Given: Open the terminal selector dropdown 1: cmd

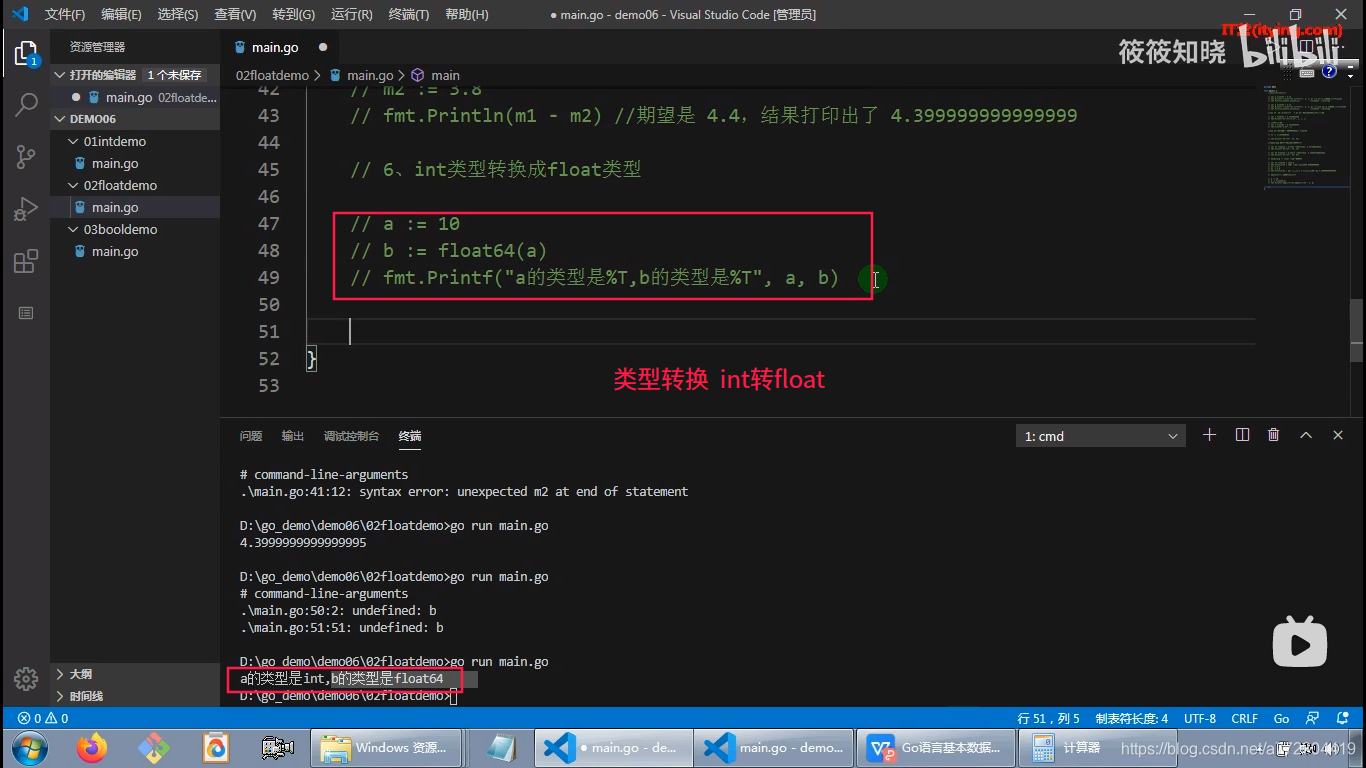Looking at the screenshot, I should coord(1100,436).
